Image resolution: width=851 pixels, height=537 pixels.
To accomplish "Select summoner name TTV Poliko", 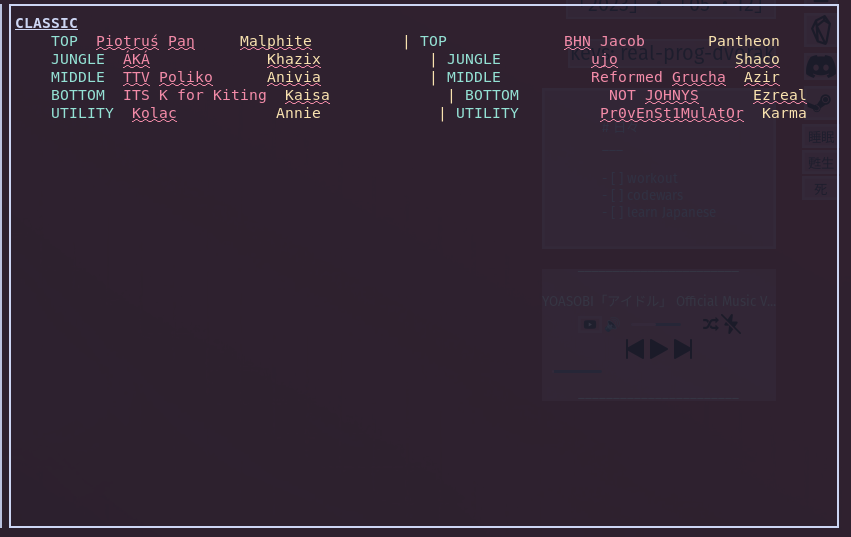I will (168, 78).
